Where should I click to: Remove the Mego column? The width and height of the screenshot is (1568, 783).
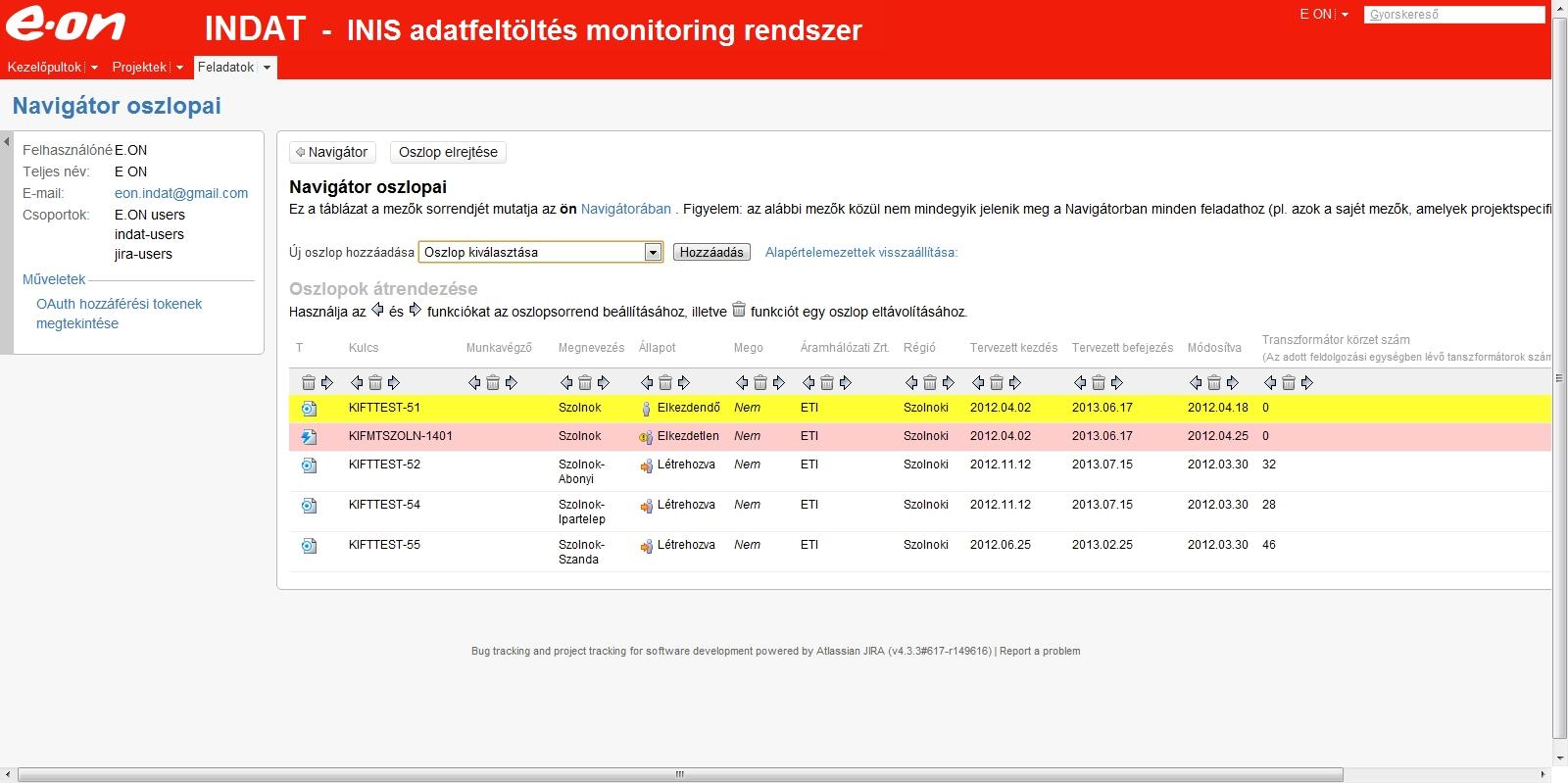pos(760,382)
